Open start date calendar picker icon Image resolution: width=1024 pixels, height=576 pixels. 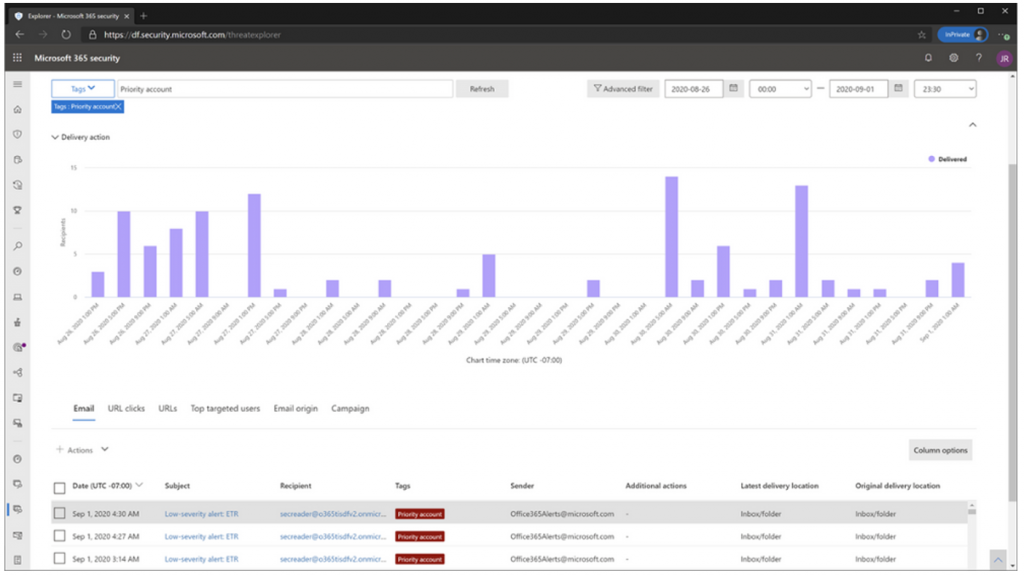(x=733, y=88)
